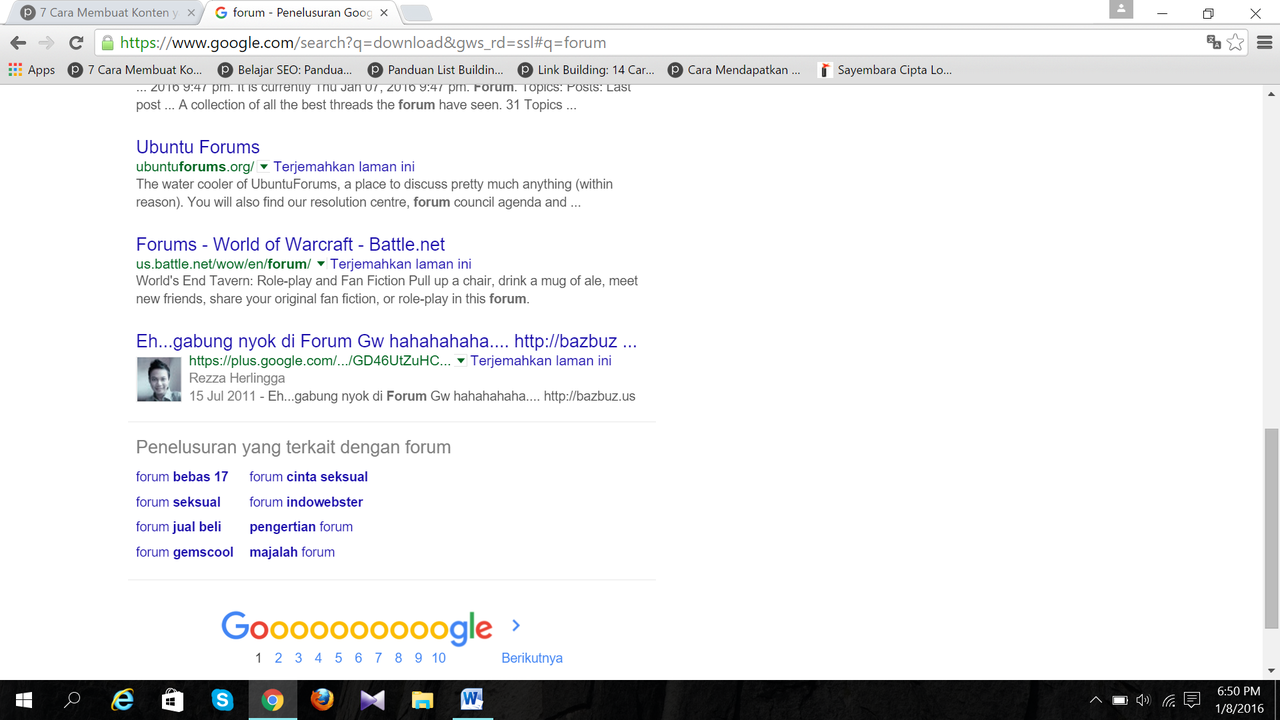
Task: Show hidden system tray icons
Action: (1096, 700)
